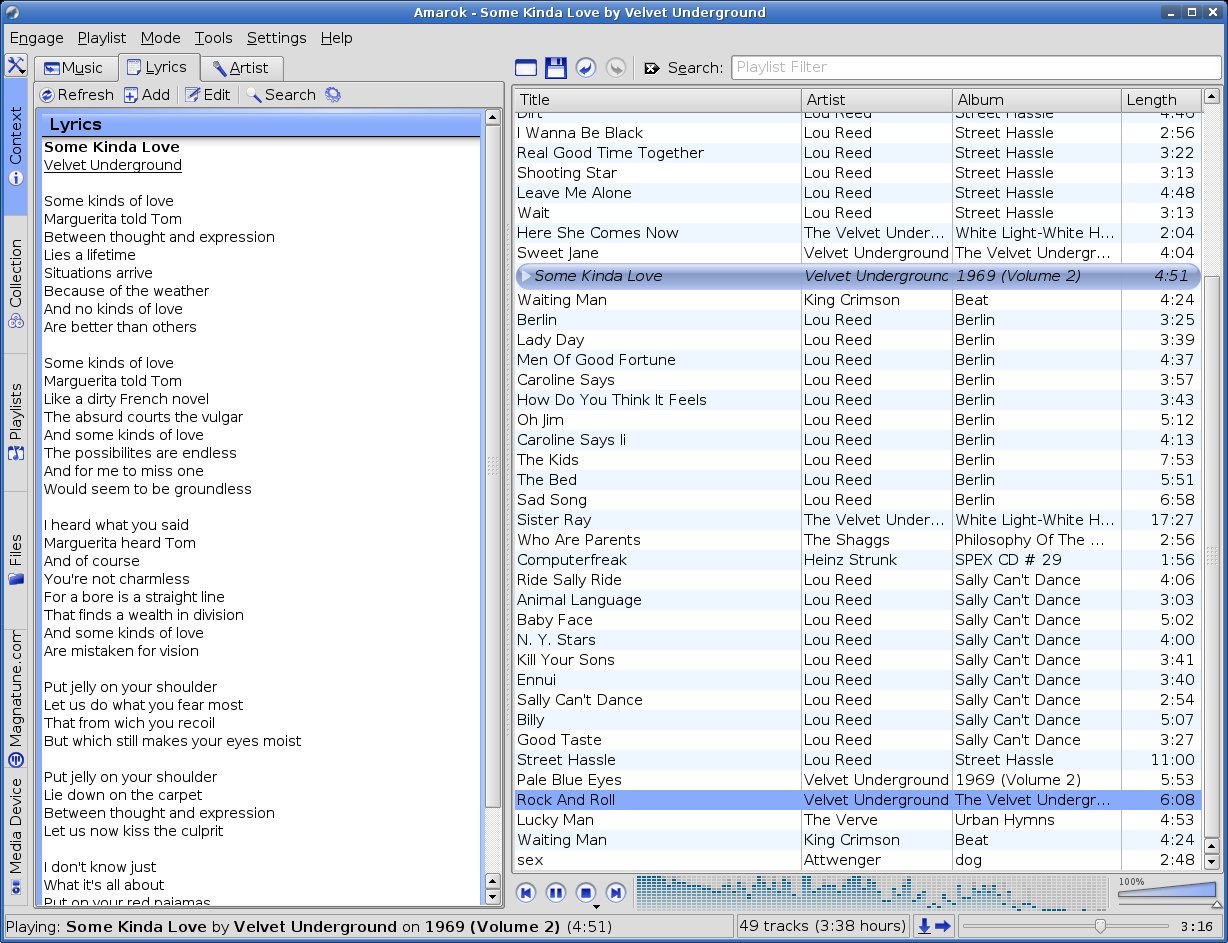1228x943 pixels.
Task: Click the Edit lyrics icon button
Action: pos(208,95)
